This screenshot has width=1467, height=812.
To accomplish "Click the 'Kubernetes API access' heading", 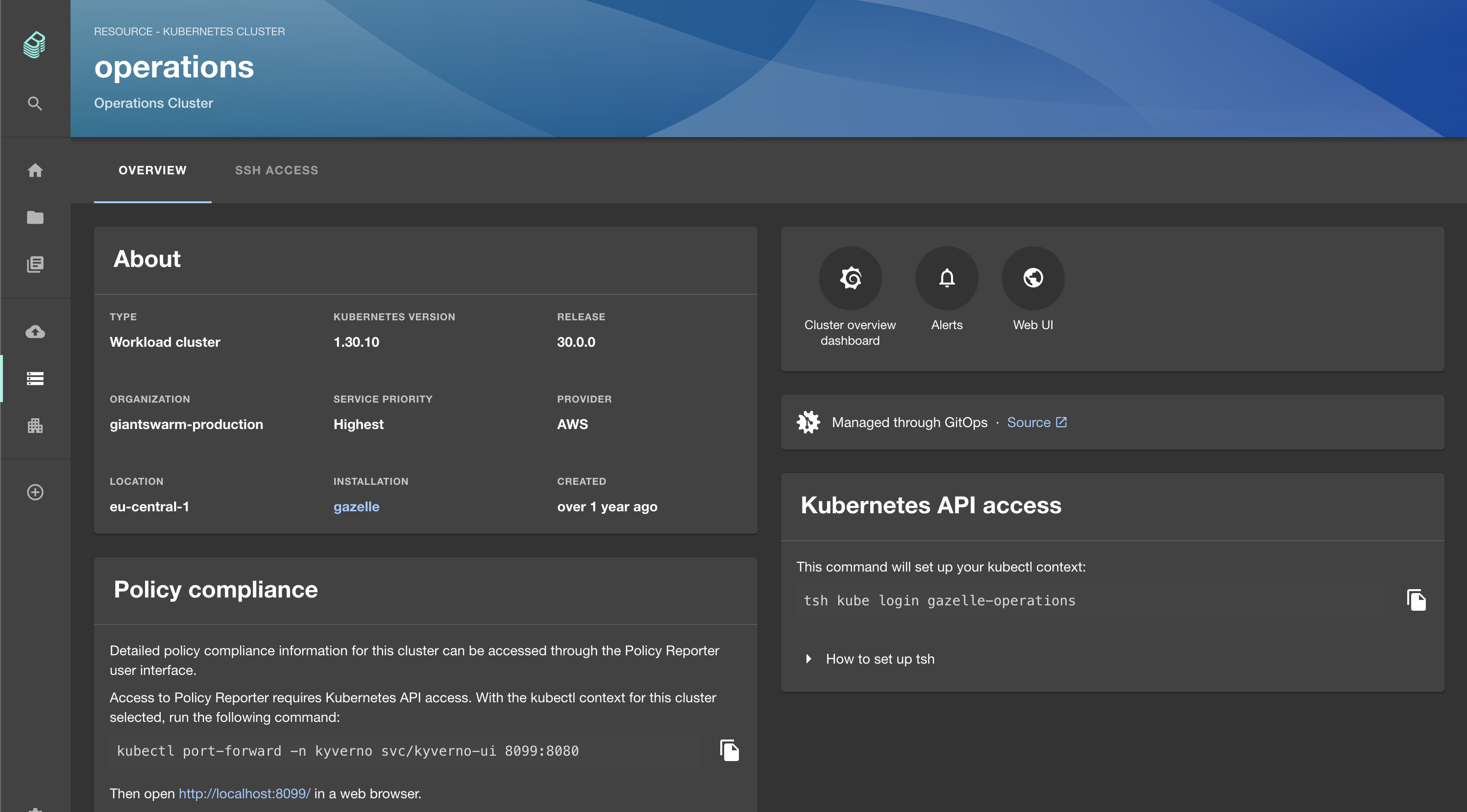I will pos(931,505).
